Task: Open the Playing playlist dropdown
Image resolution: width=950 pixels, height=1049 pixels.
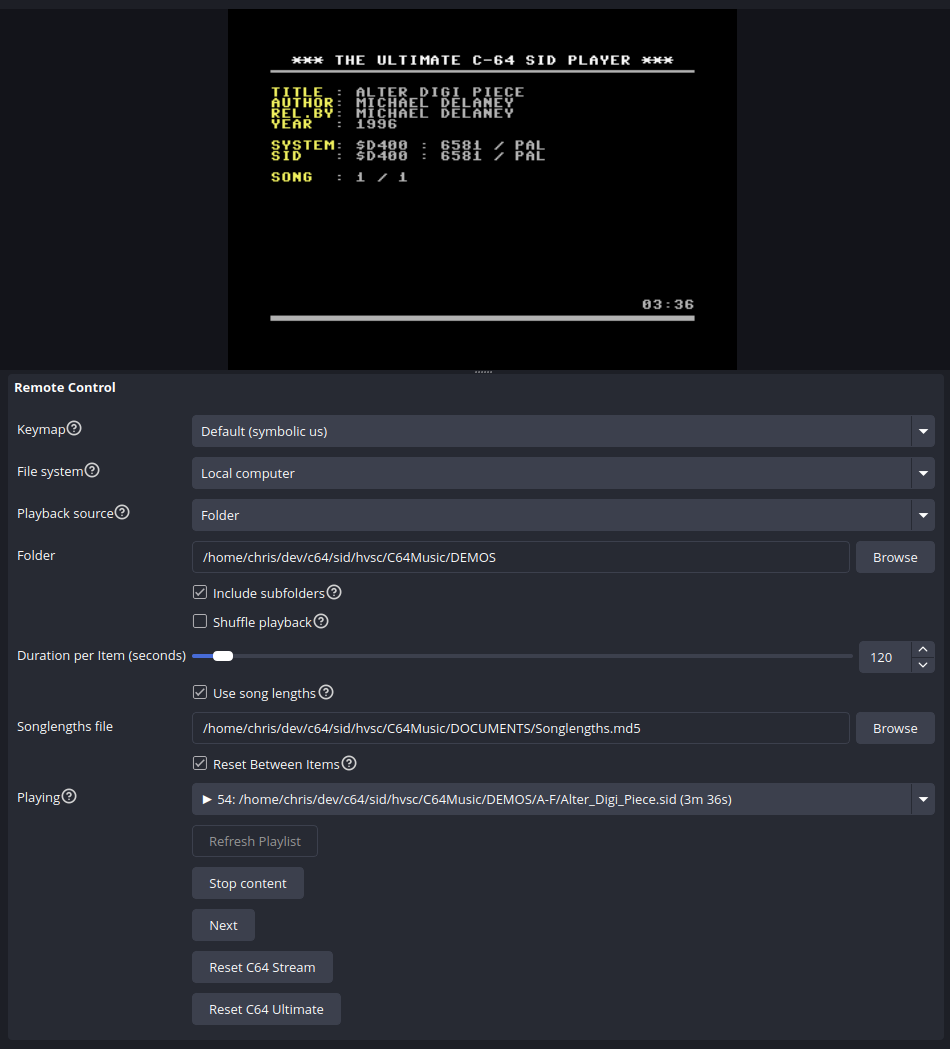Action: point(563,799)
